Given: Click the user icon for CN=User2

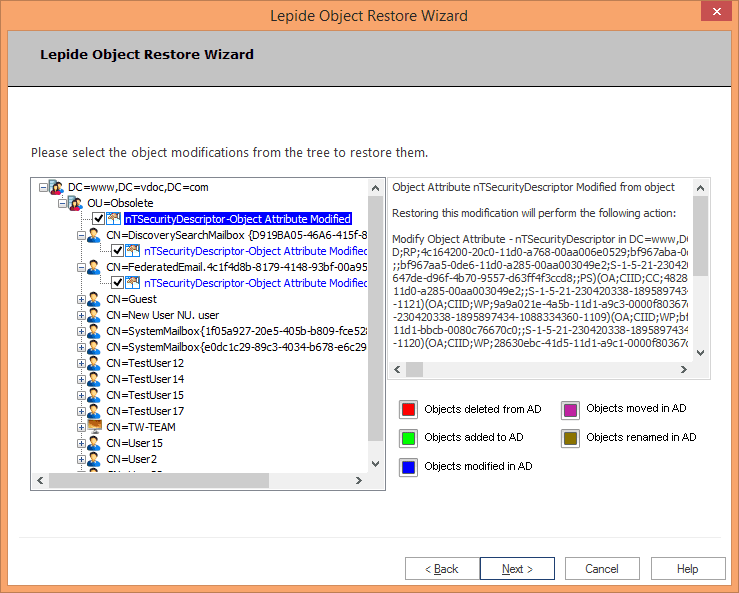Looking at the screenshot, I should (94, 459).
